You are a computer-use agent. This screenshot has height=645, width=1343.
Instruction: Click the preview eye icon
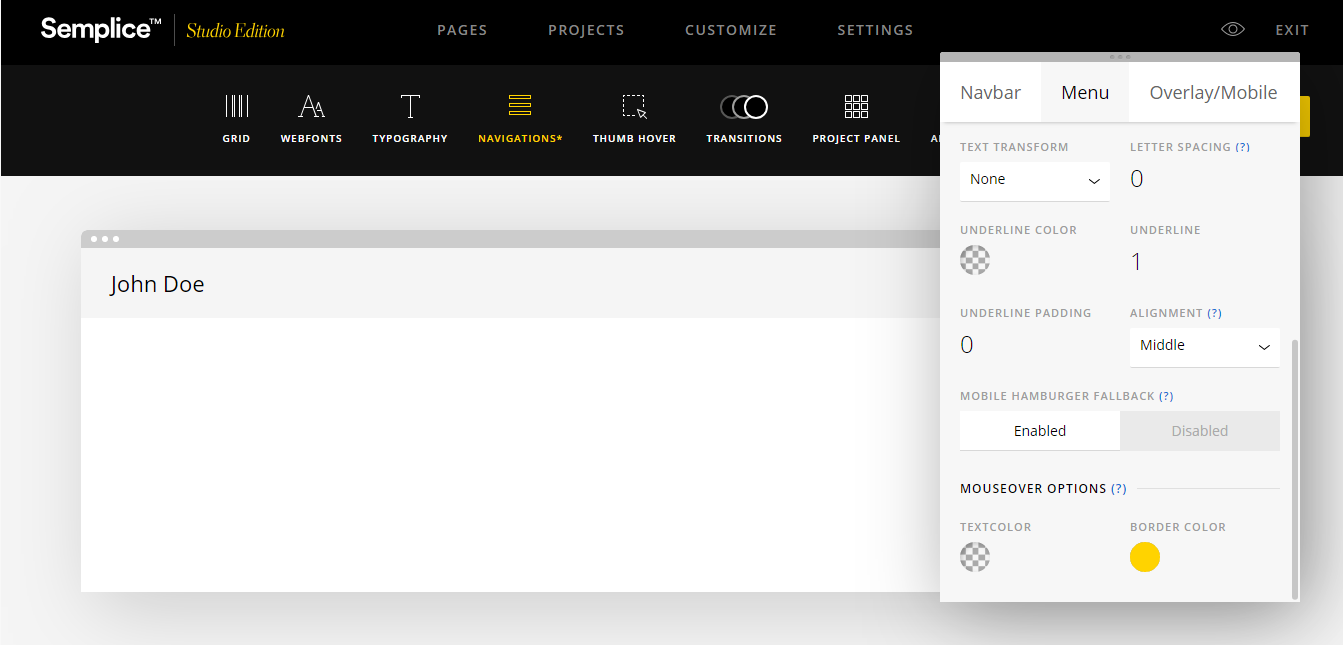1233,30
